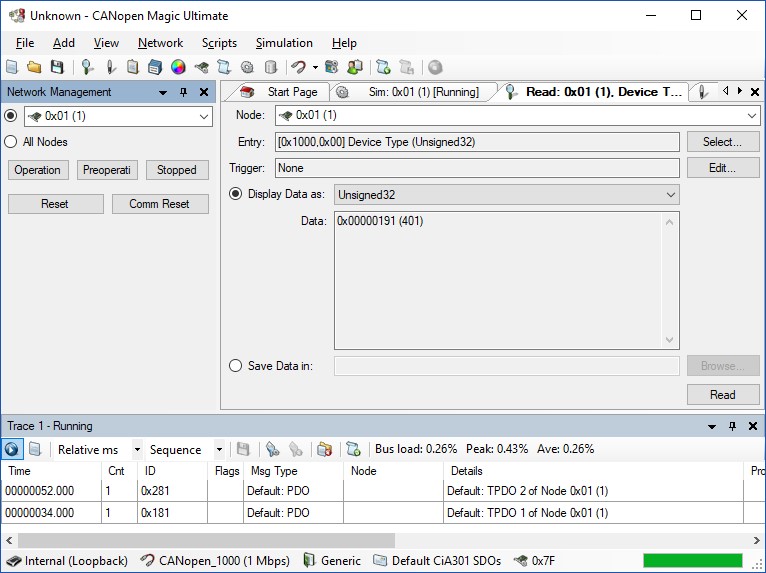Viewport: 766px width, 573px height.
Task: Open the Network menu
Action: click(x=160, y=43)
